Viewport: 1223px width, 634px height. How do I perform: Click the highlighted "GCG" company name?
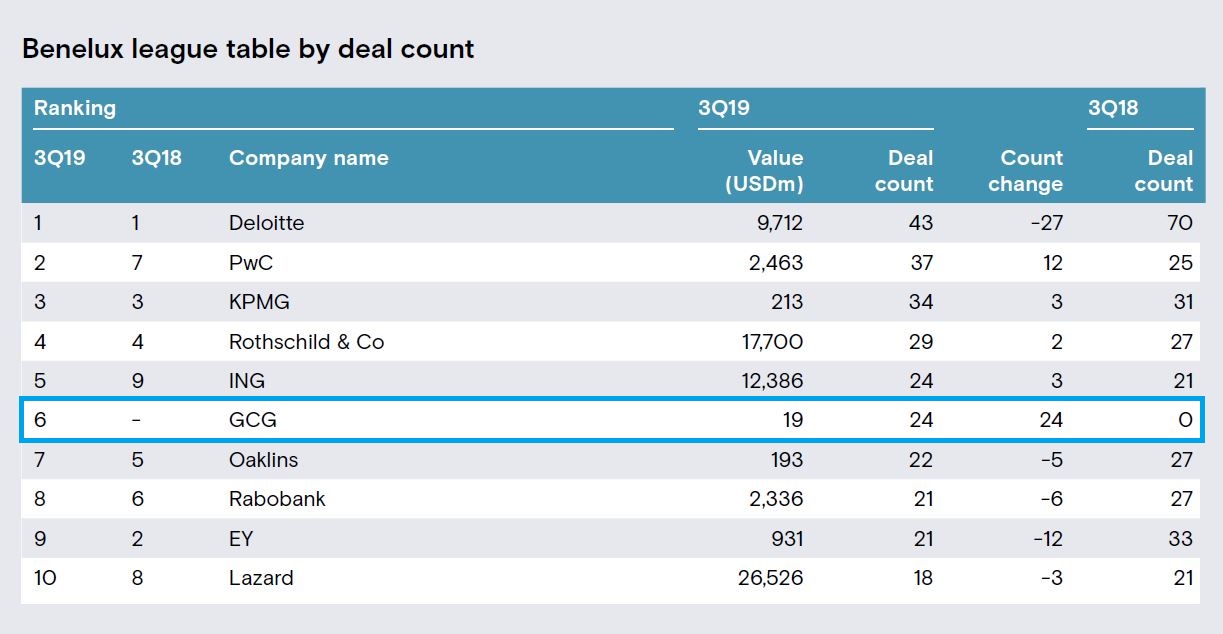coord(253,421)
